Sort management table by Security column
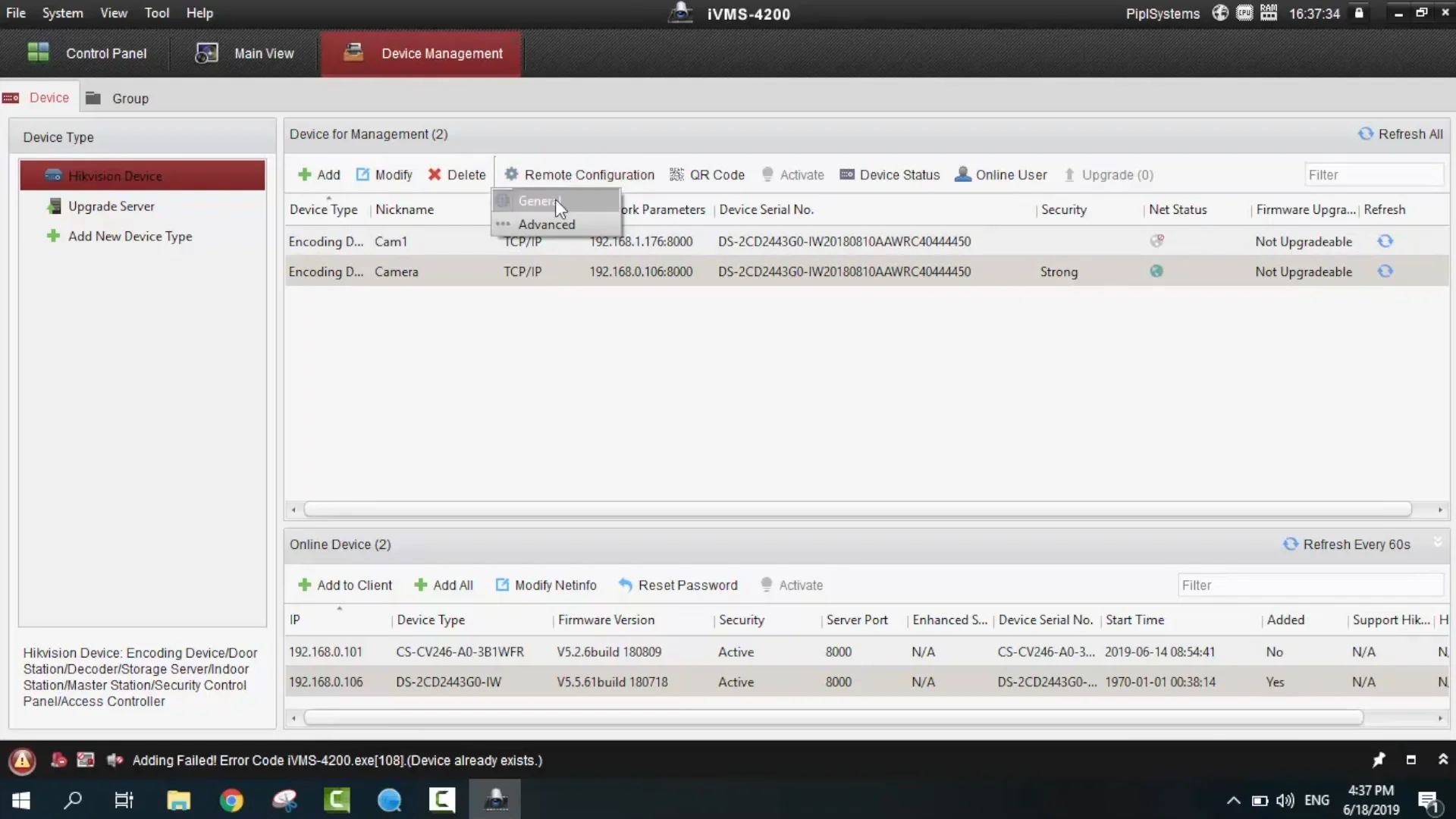The image size is (1456, 819). click(x=1063, y=209)
